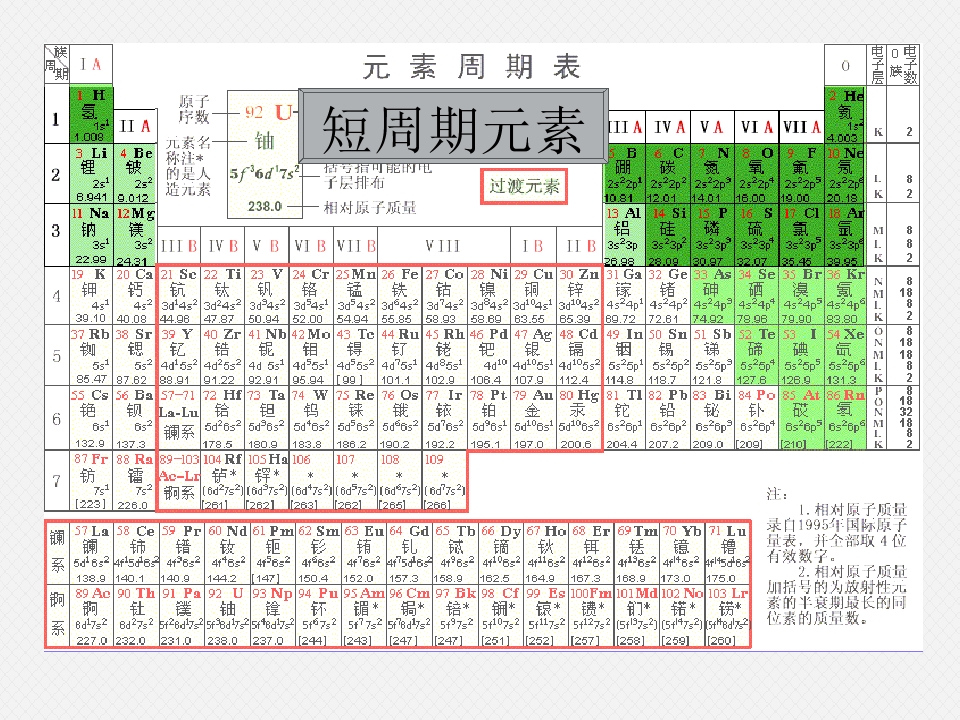Click the 过渡元素 red-bordered label
This screenshot has width=960, height=720.
tap(524, 186)
